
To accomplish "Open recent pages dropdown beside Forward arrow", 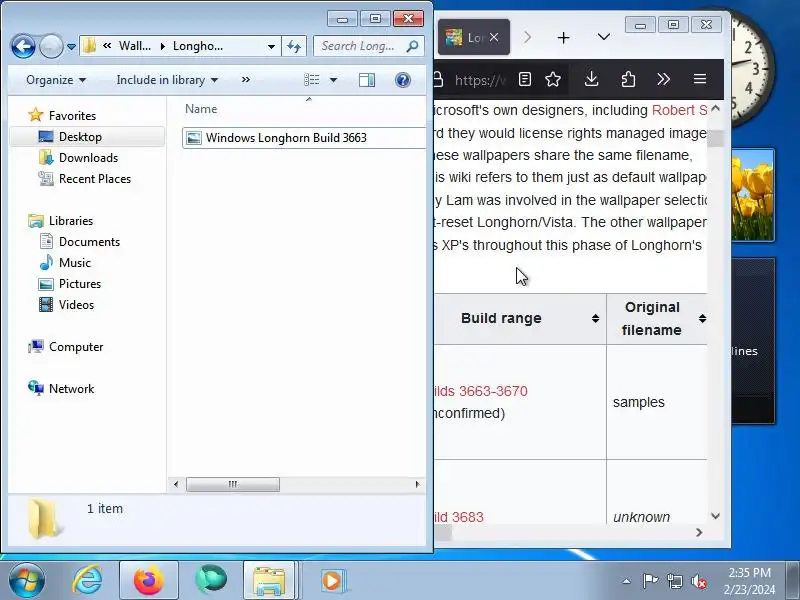I will 71,47.
